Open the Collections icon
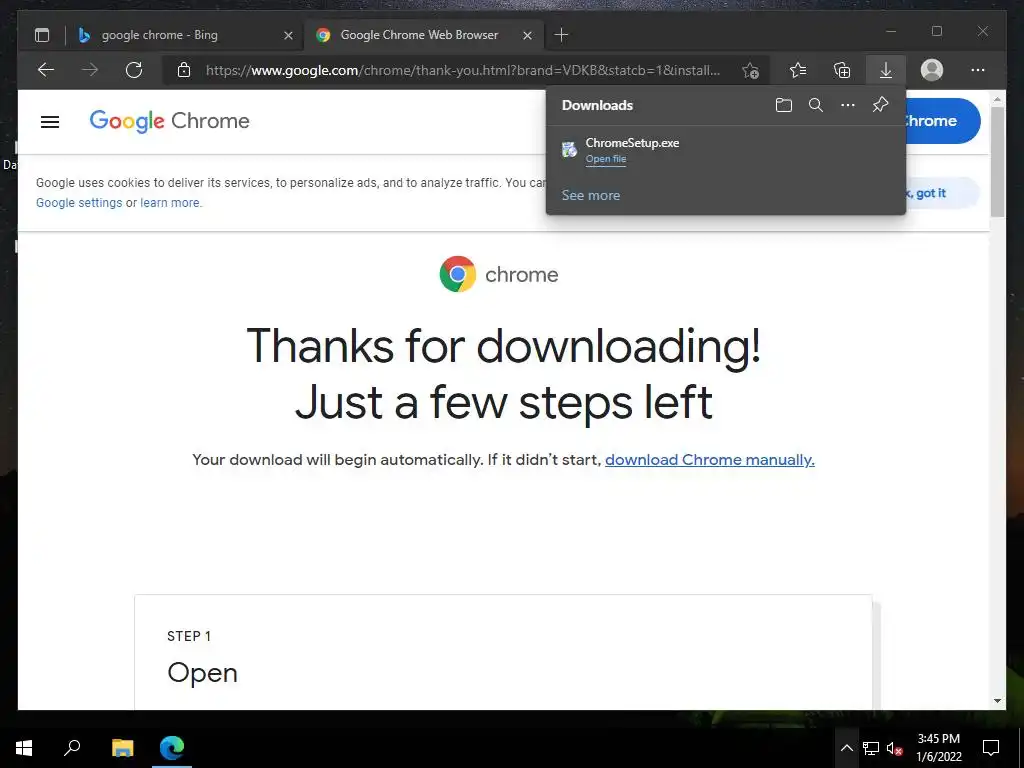 [842, 70]
